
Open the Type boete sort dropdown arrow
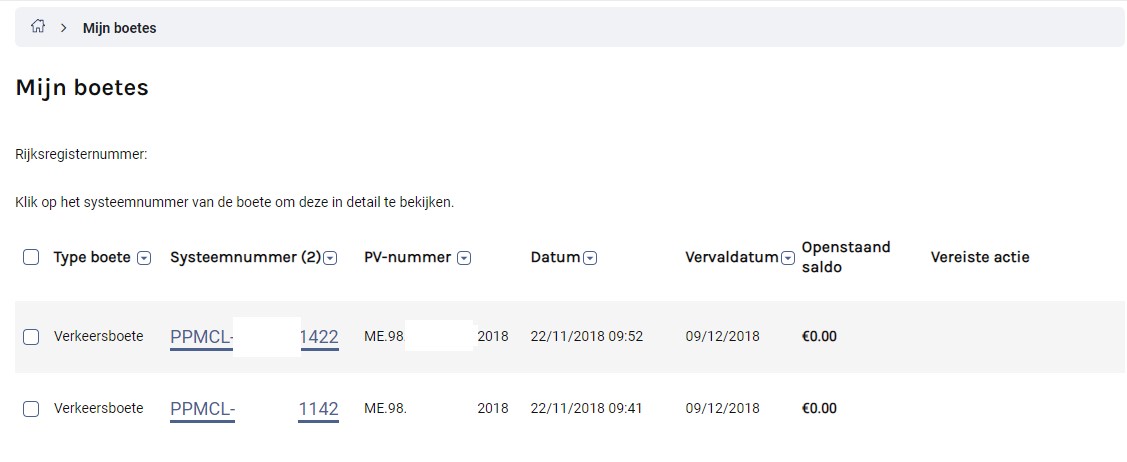pyautogui.click(x=144, y=258)
